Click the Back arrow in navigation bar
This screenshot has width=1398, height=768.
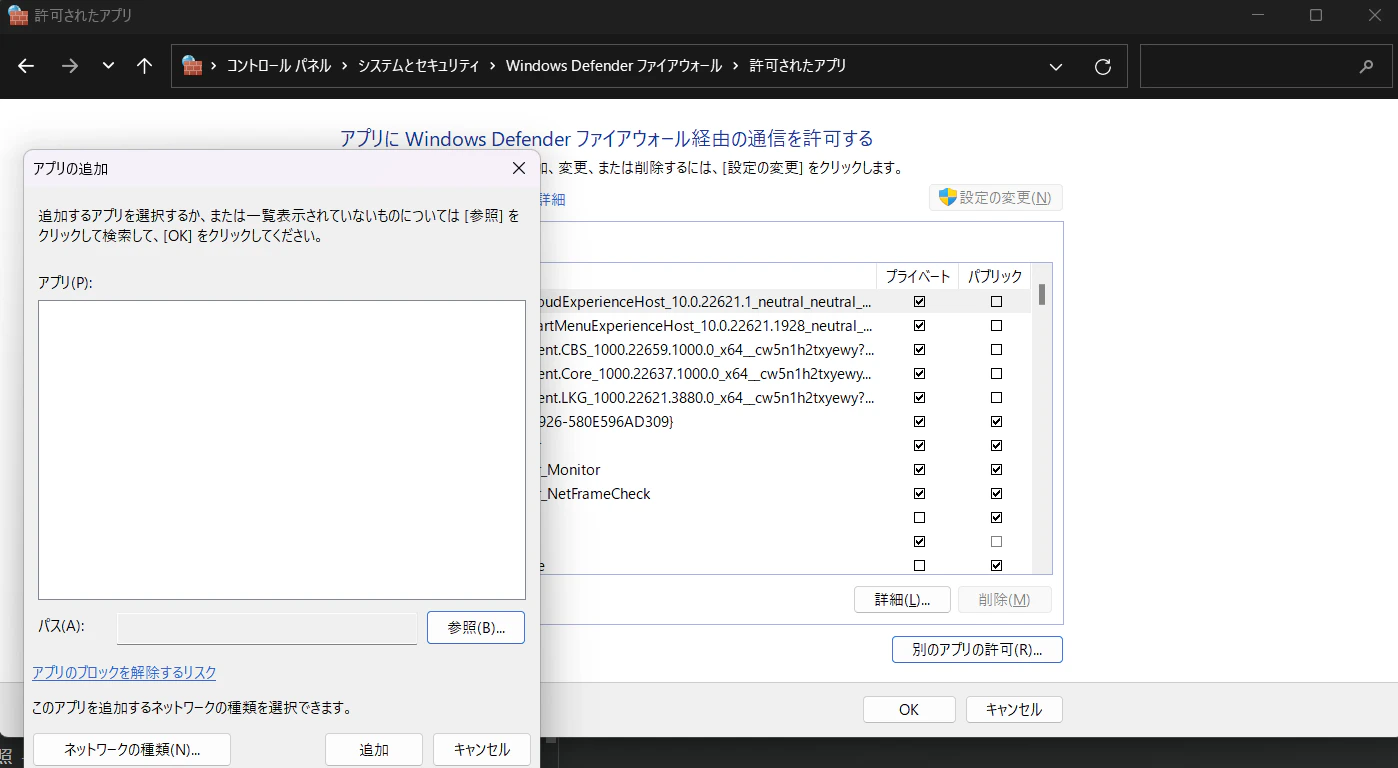(26, 66)
